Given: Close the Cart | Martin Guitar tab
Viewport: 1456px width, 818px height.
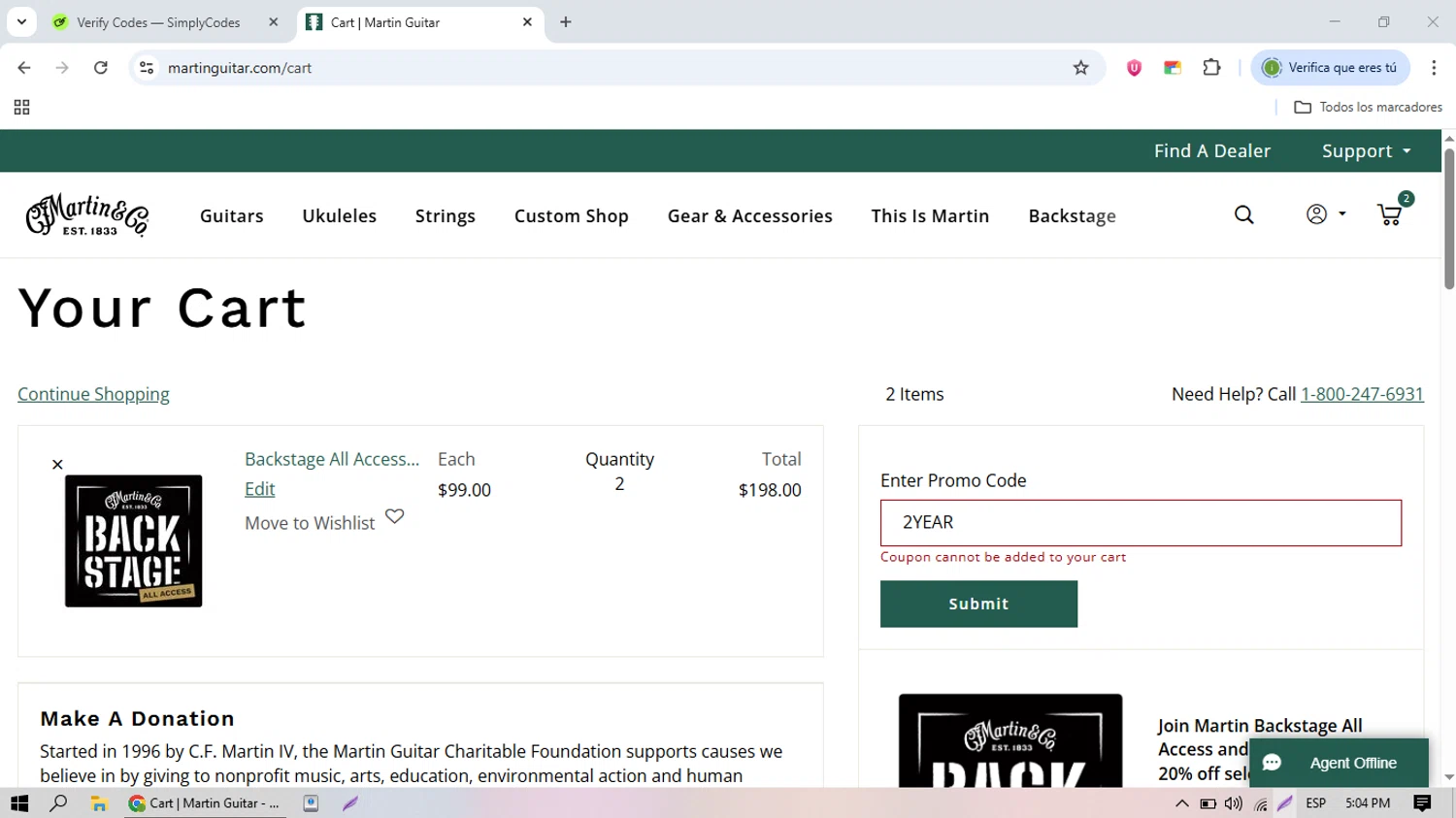Looking at the screenshot, I should [x=527, y=22].
